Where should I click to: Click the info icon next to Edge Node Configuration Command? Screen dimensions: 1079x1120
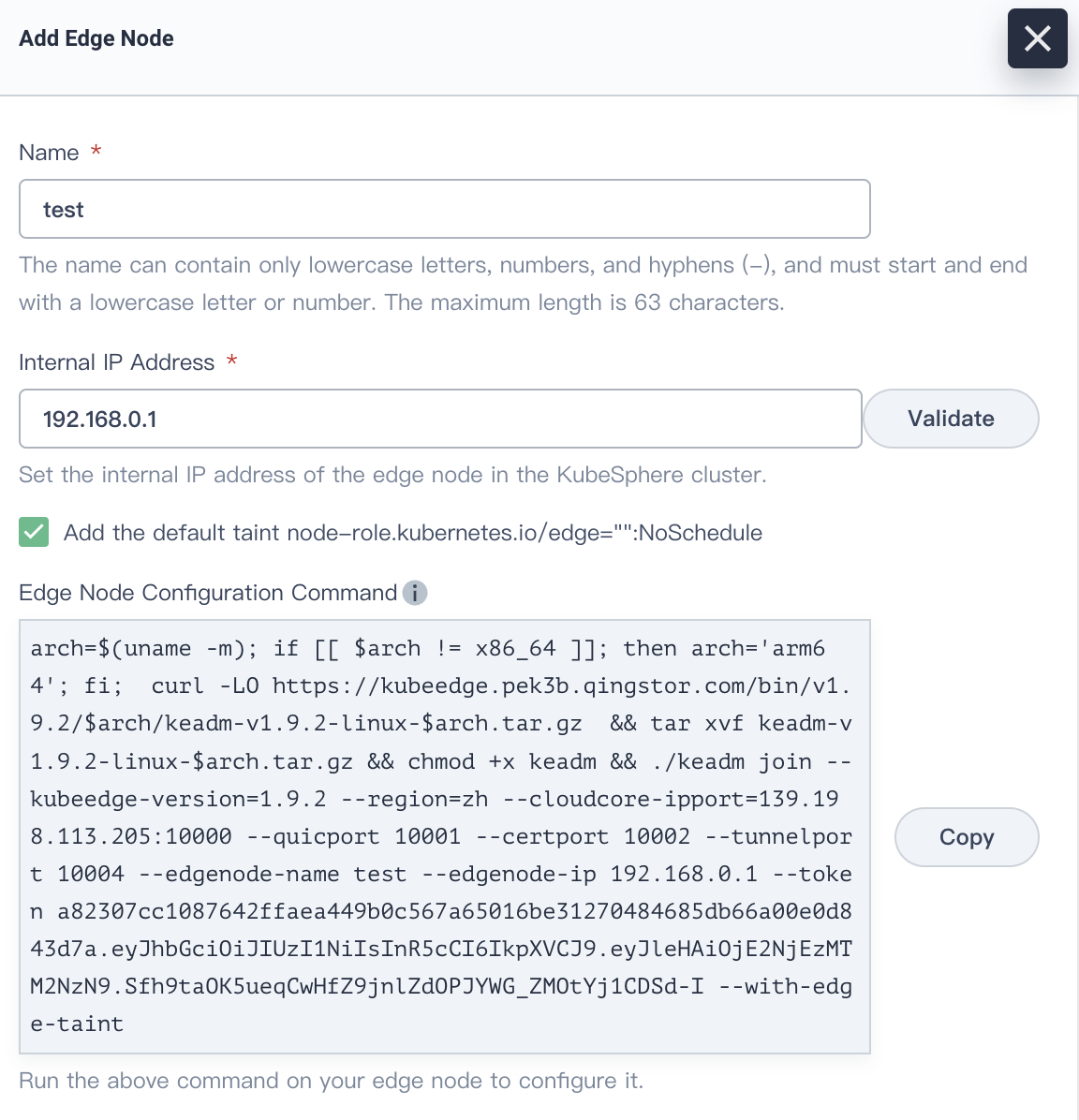(x=415, y=593)
